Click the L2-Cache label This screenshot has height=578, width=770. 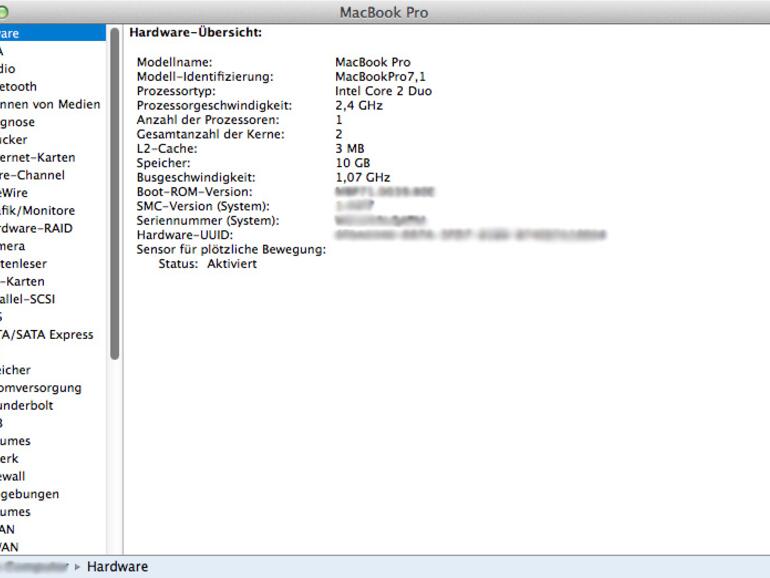167,148
